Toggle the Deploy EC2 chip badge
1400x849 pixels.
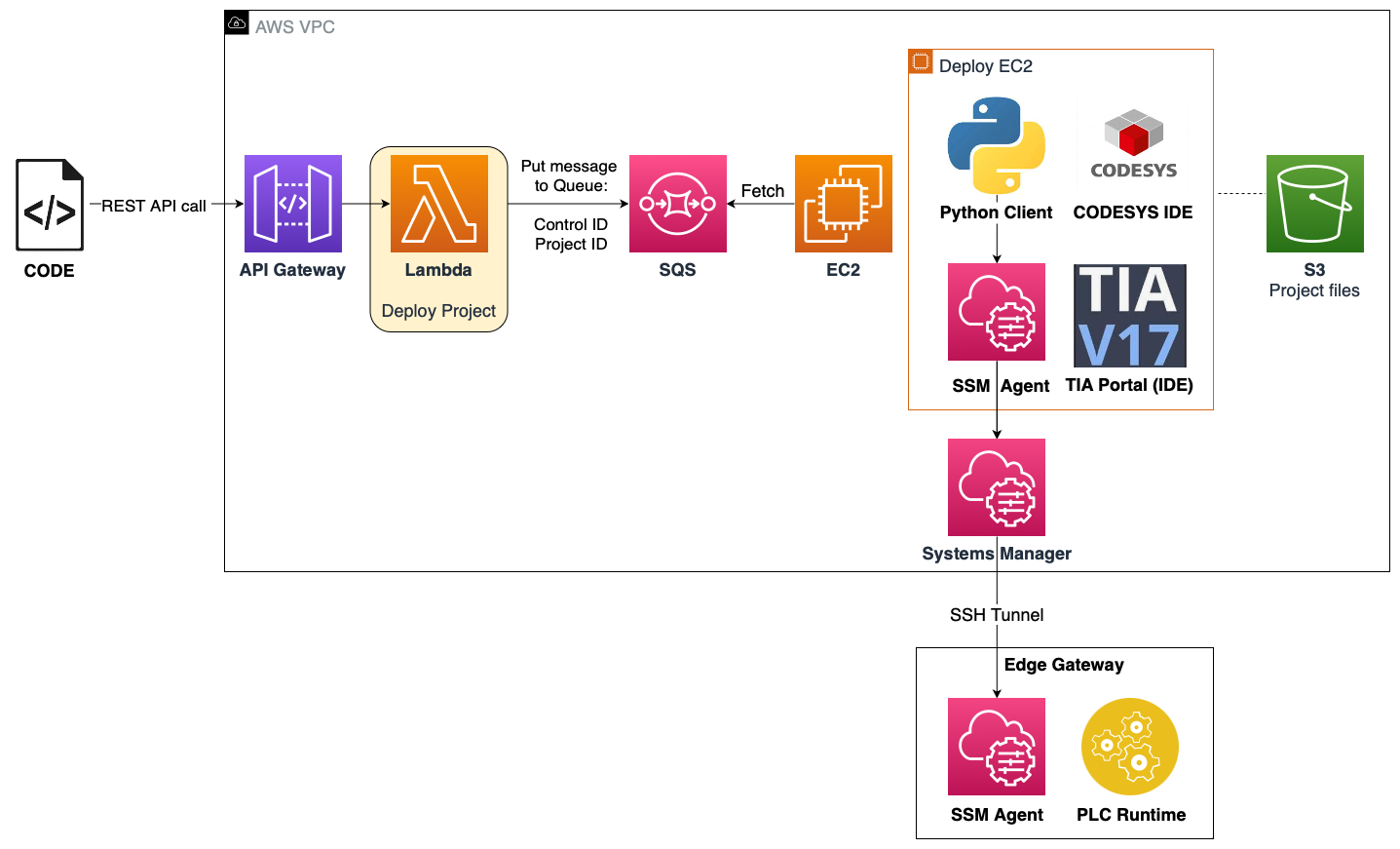920,60
